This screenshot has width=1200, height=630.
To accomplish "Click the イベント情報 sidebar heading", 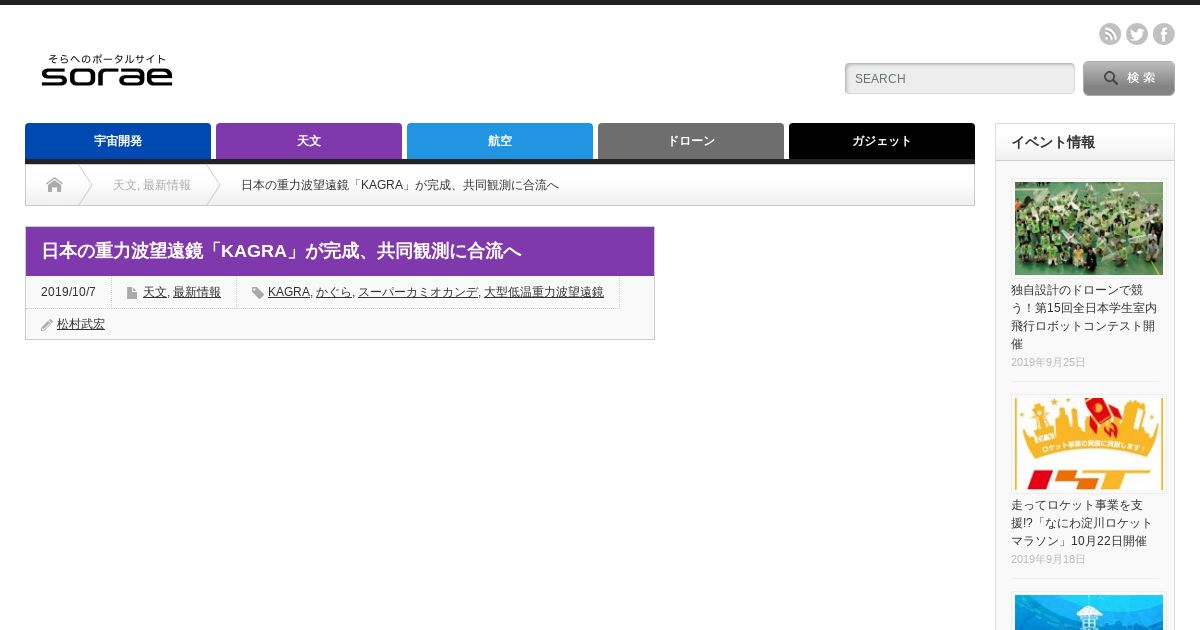I will tap(1053, 142).
